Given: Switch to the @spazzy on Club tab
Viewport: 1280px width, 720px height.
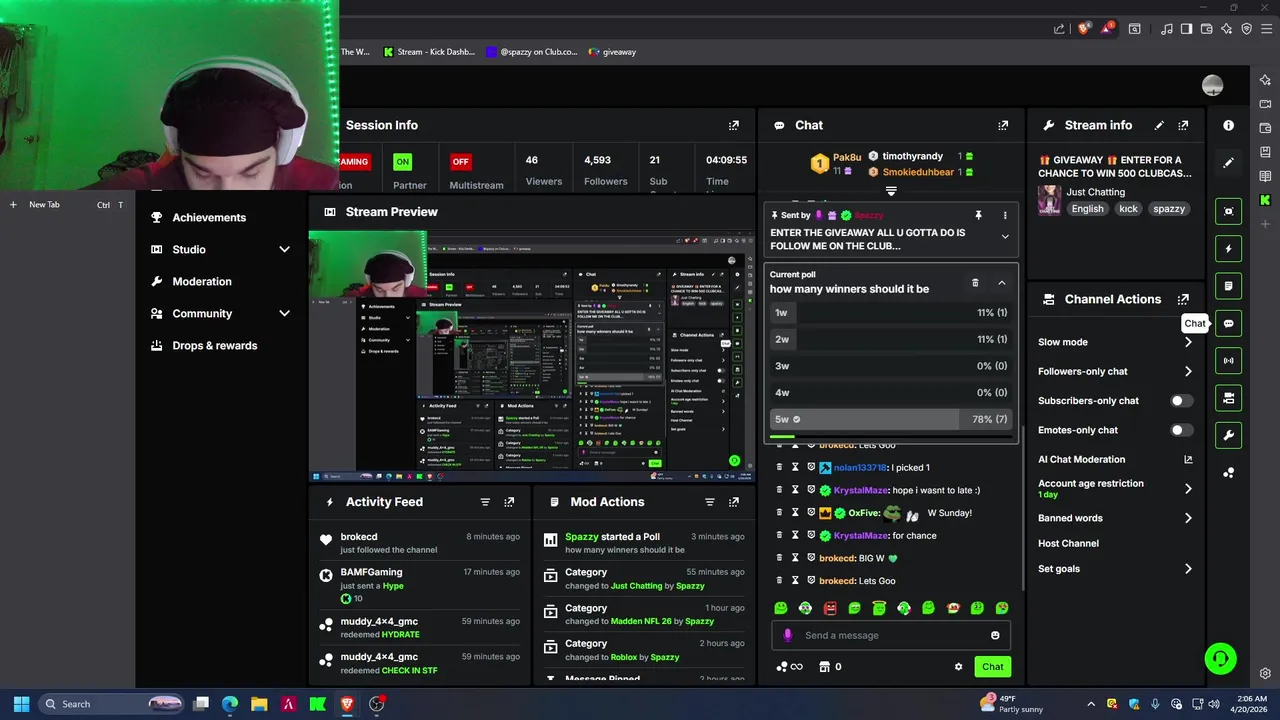Looking at the screenshot, I should click(531, 52).
